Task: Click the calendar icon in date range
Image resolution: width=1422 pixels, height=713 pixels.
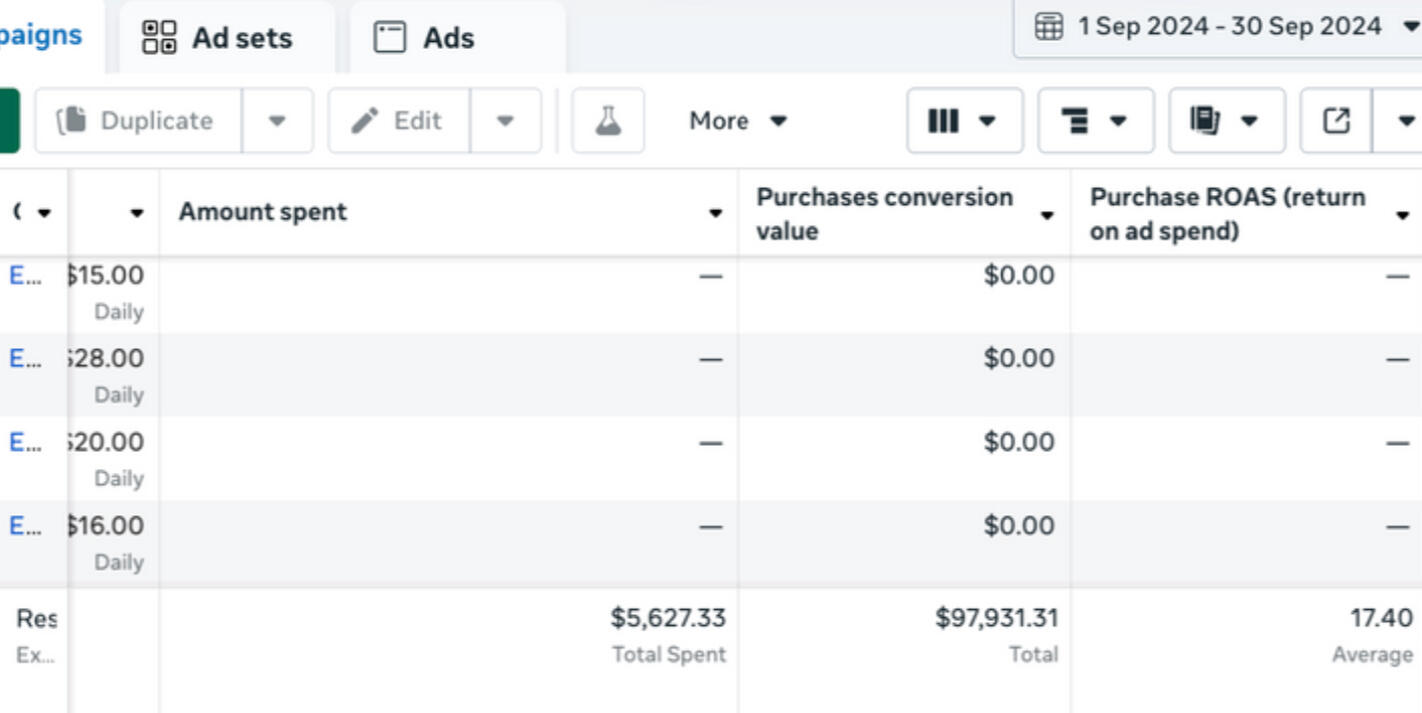Action: point(1048,27)
